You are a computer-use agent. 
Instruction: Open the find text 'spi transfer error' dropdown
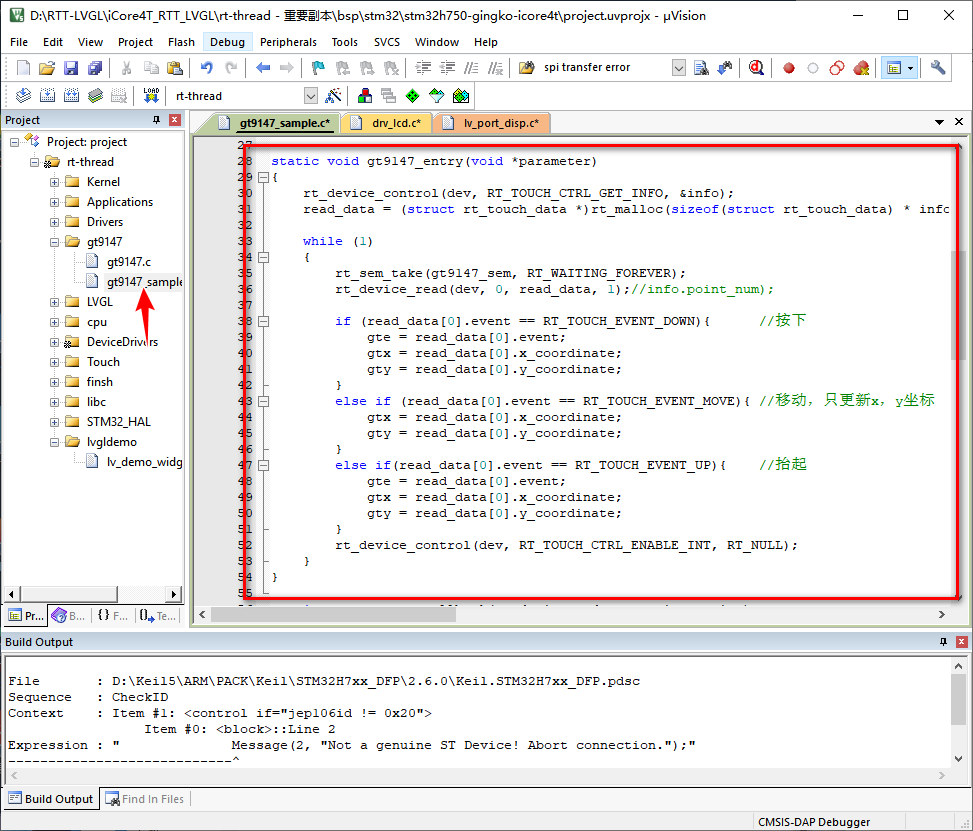679,68
